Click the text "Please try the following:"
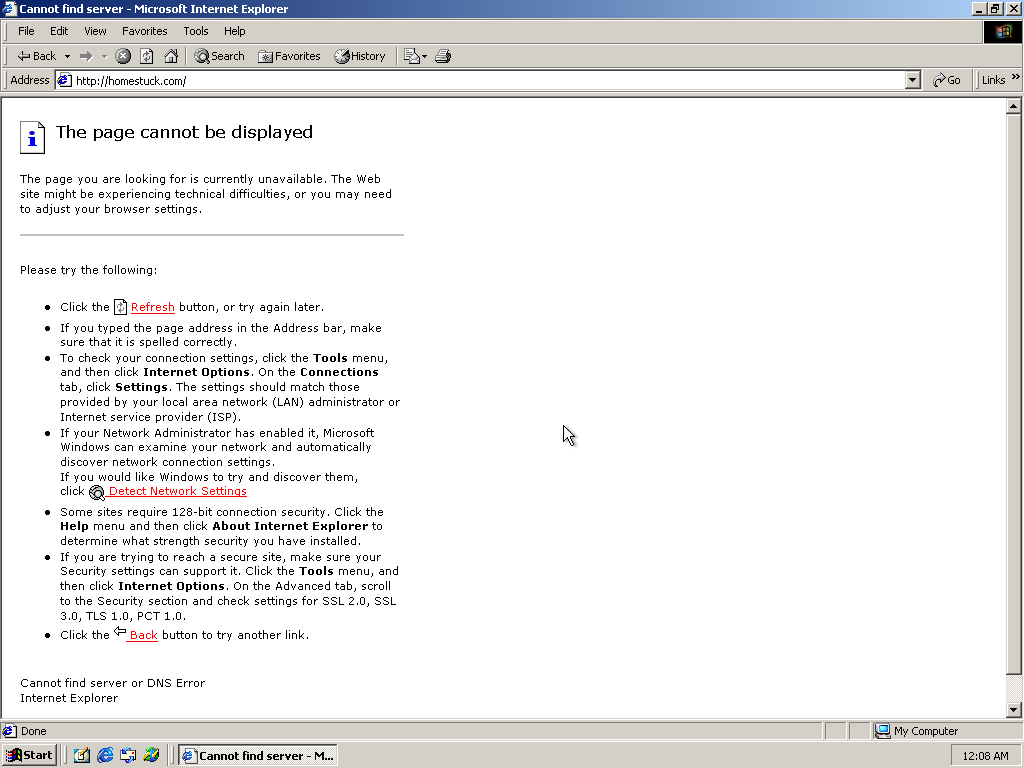The width and height of the screenshot is (1024, 768). coord(88,270)
